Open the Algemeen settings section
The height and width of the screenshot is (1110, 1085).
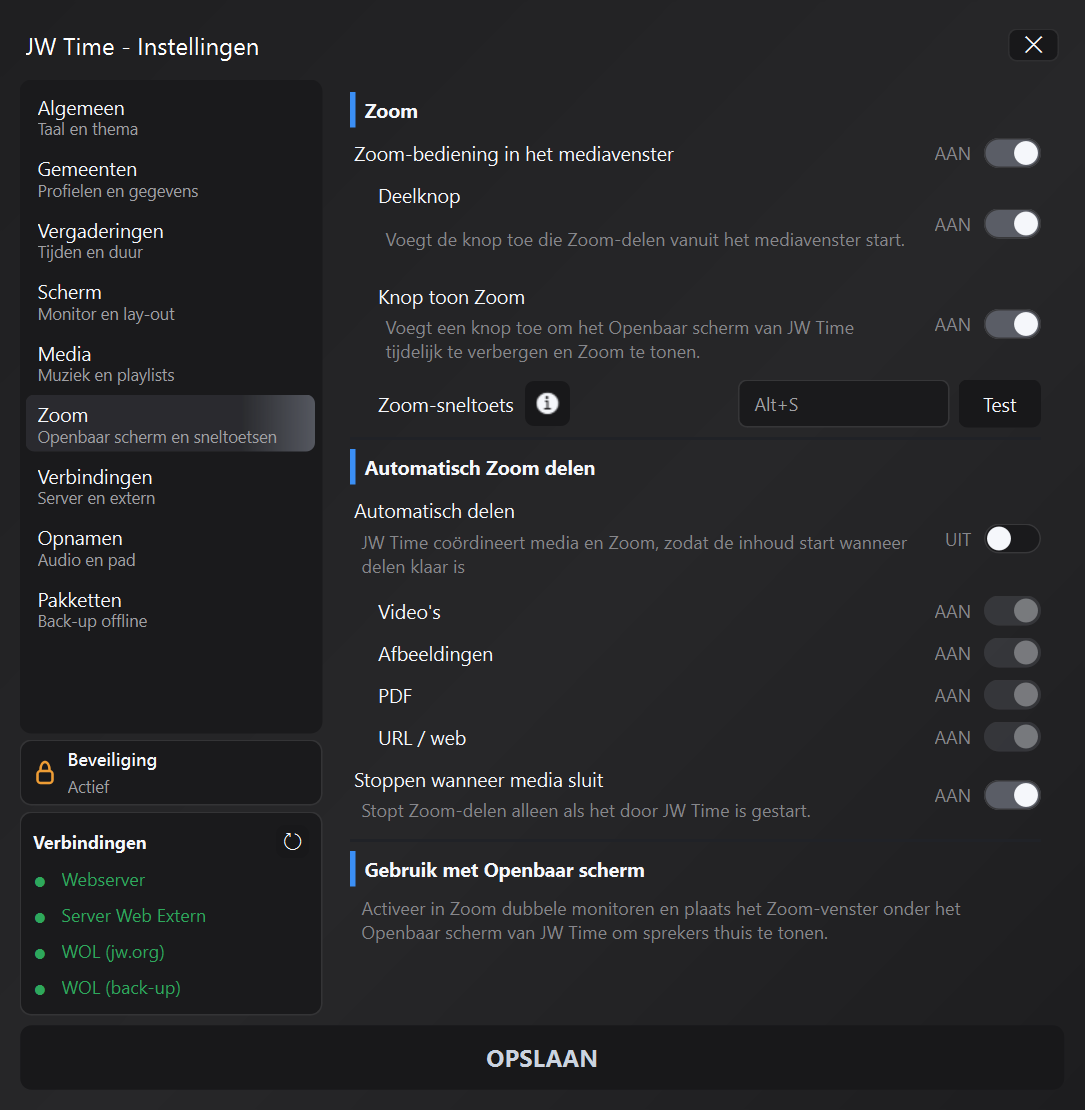tap(171, 118)
